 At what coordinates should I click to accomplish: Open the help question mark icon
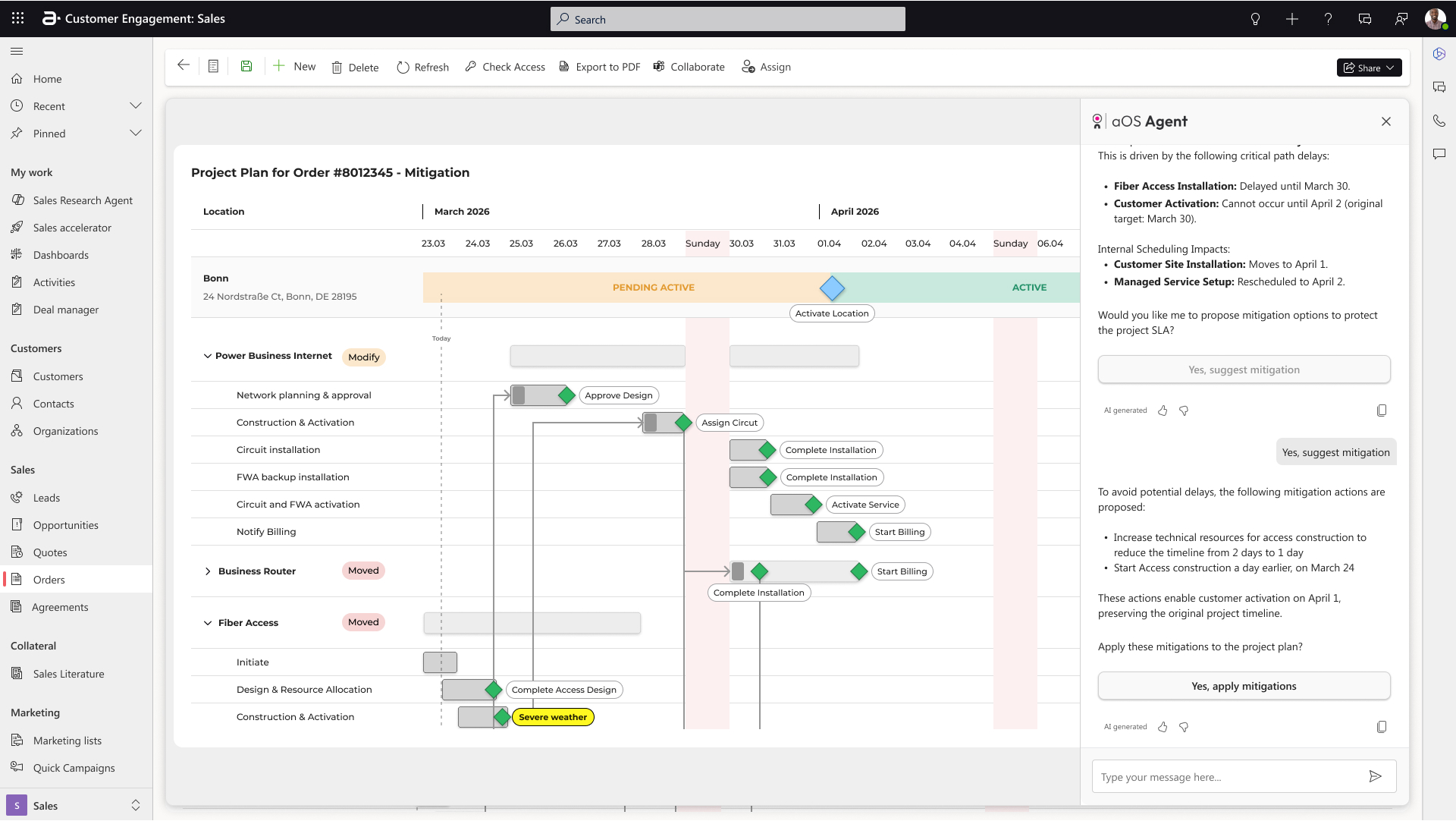(x=1328, y=19)
